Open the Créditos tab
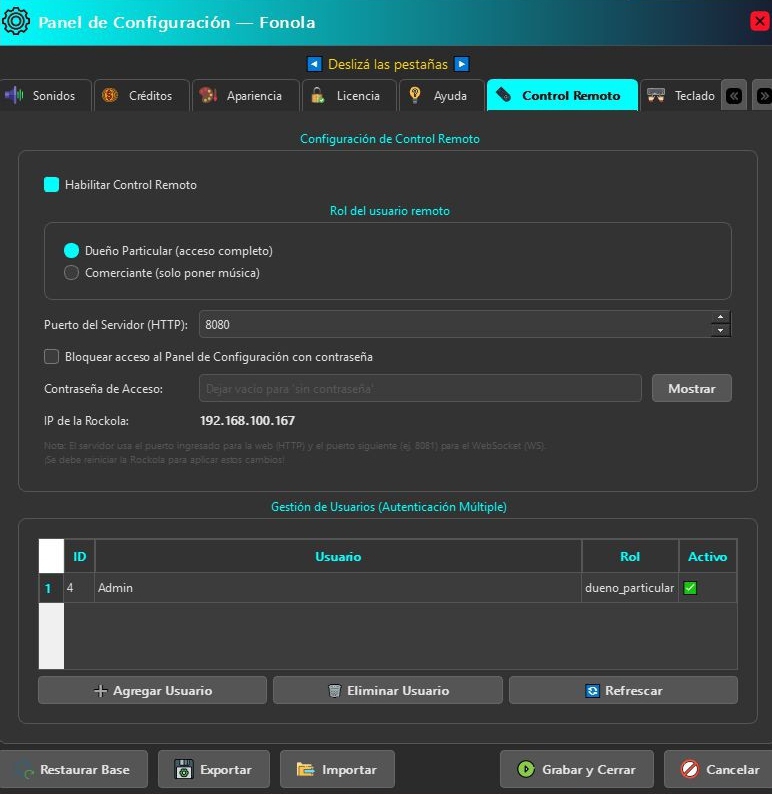 pyautogui.click(x=142, y=95)
